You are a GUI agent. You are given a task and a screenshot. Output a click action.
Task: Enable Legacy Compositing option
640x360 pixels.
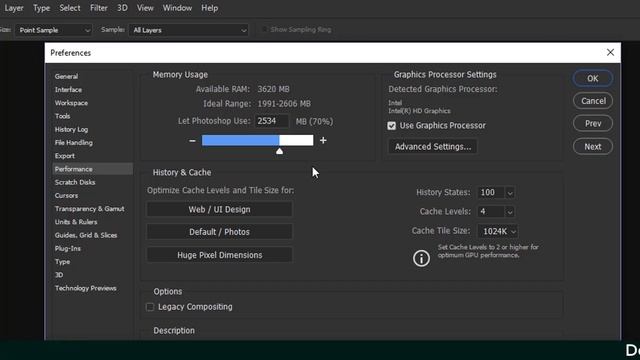point(150,307)
